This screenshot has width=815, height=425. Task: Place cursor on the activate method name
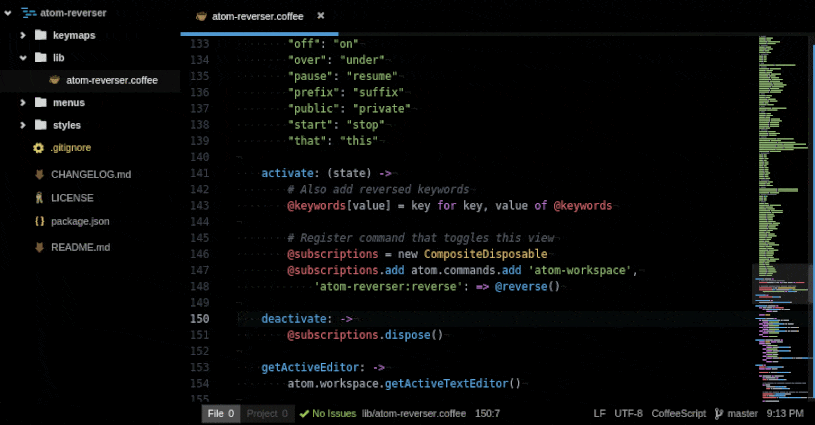pos(287,173)
